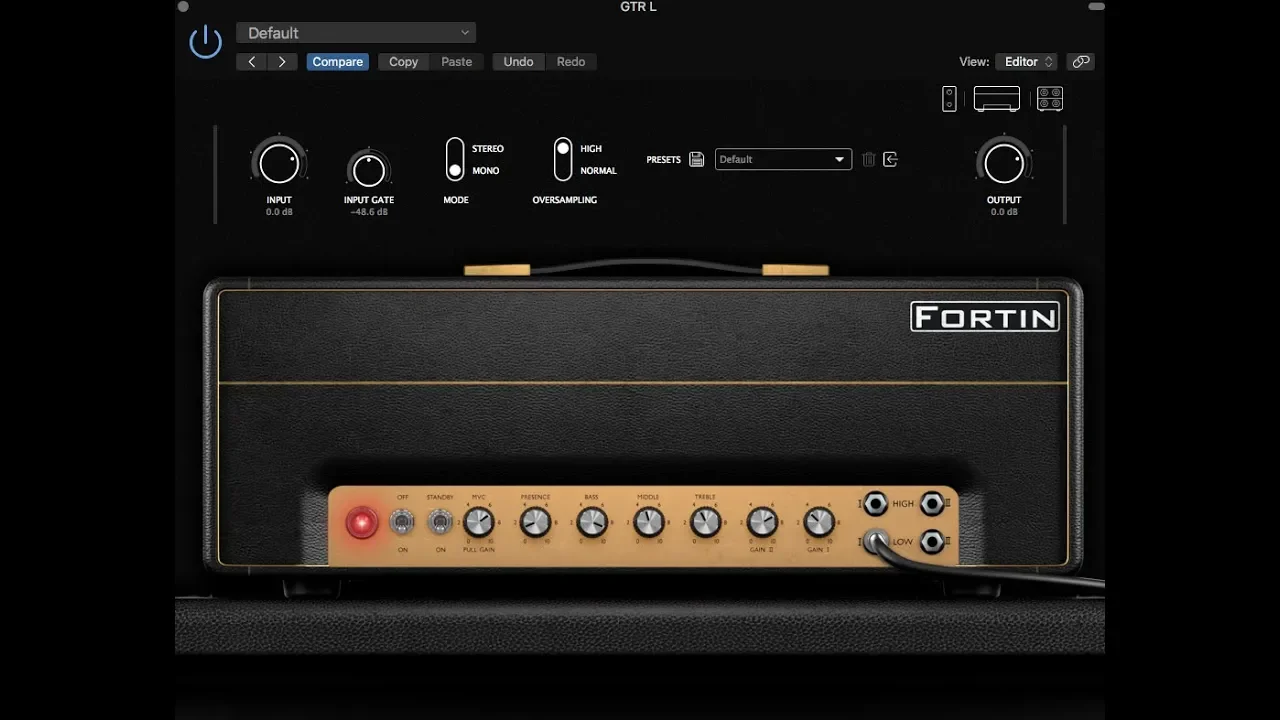Close the GTR L plugin window
Image resolution: width=1280 pixels, height=720 pixels.
183,7
